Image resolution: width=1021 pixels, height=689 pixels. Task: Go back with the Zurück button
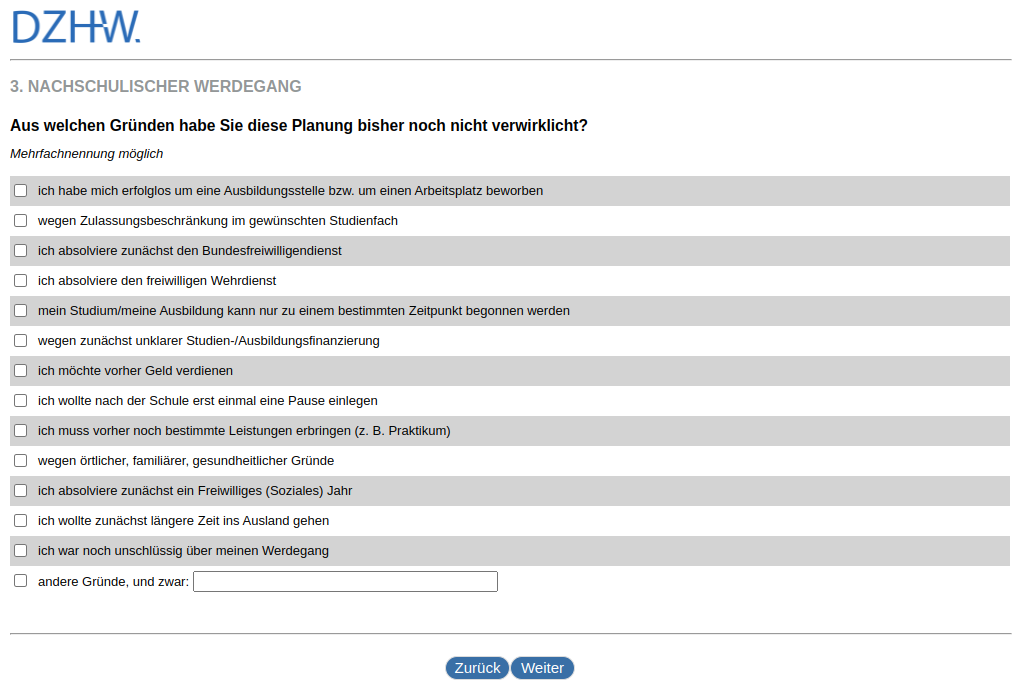pyautogui.click(x=477, y=668)
